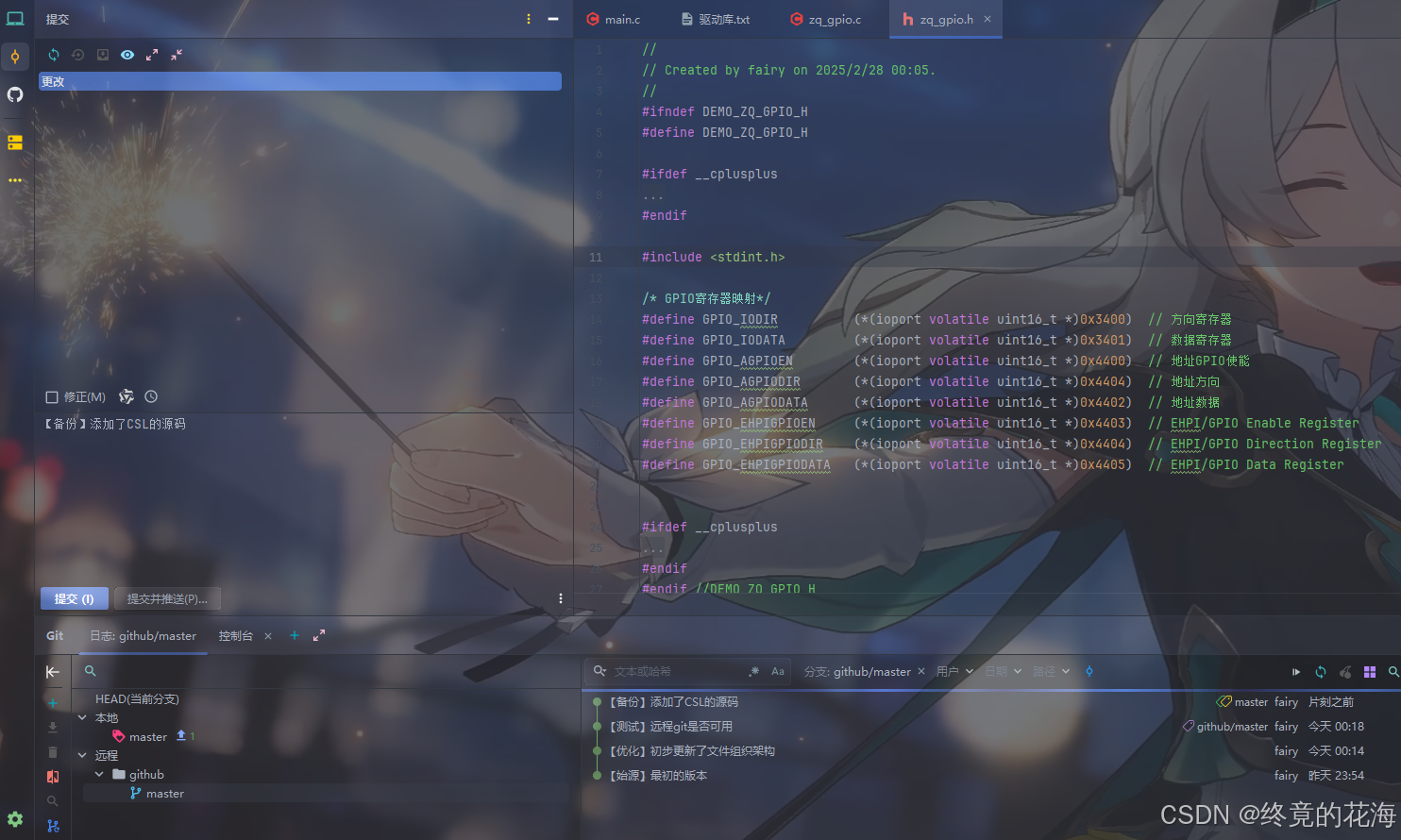
Task: Click Refresh icon in Git log toolbar
Action: 1321,672
